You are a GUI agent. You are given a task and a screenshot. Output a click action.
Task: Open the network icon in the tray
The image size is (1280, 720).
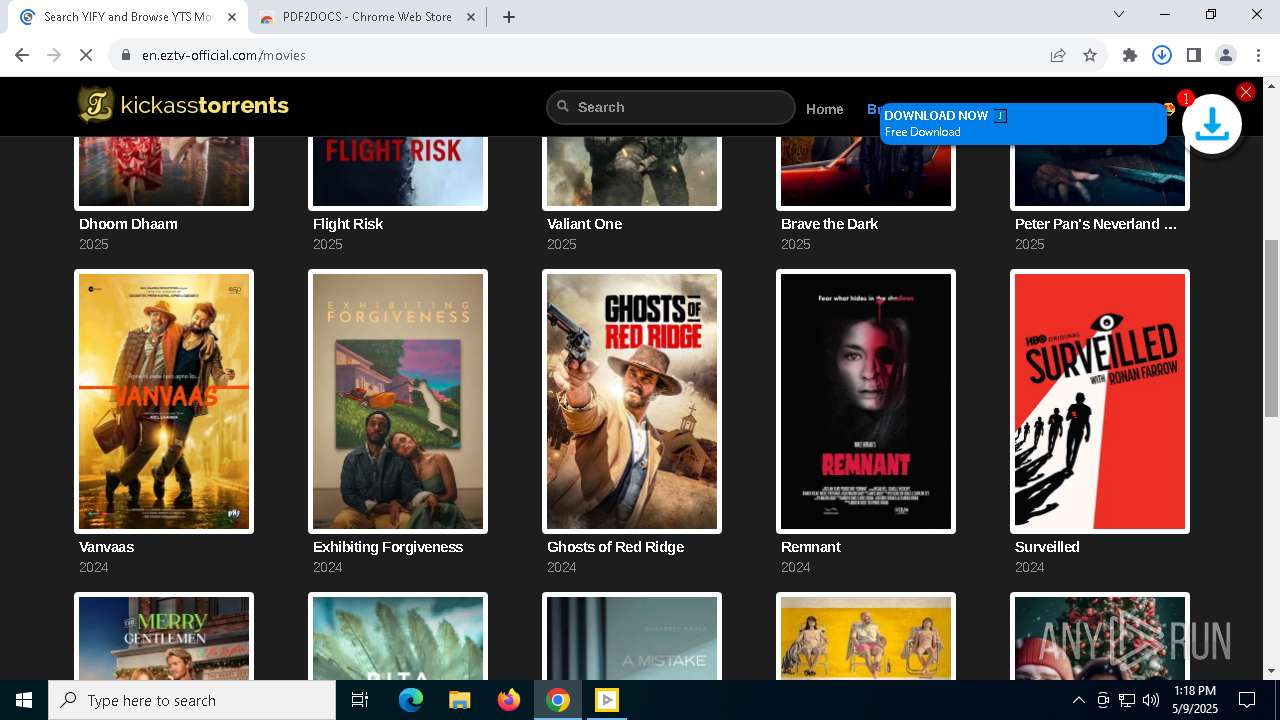pos(1127,700)
